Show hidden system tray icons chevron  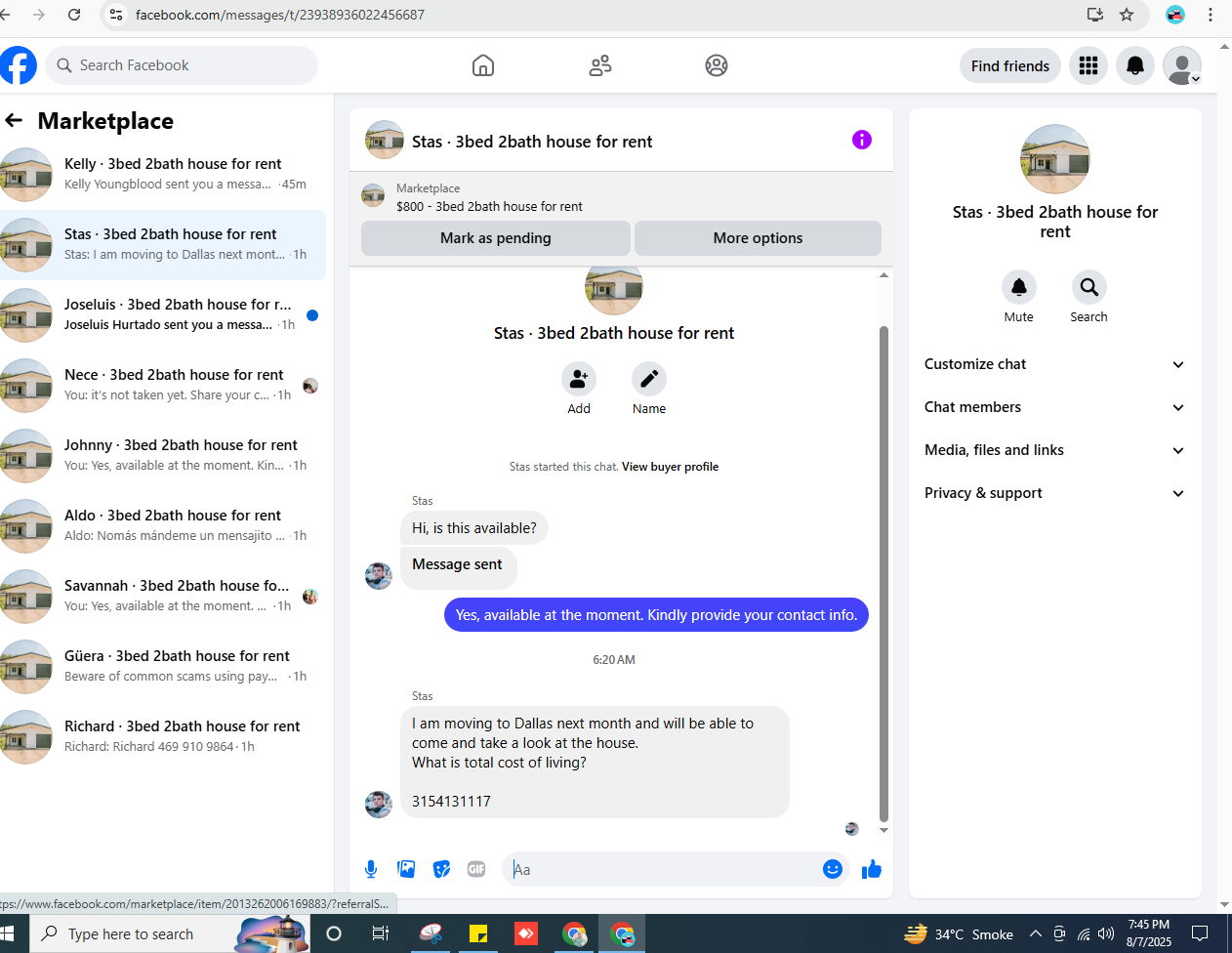point(1036,934)
